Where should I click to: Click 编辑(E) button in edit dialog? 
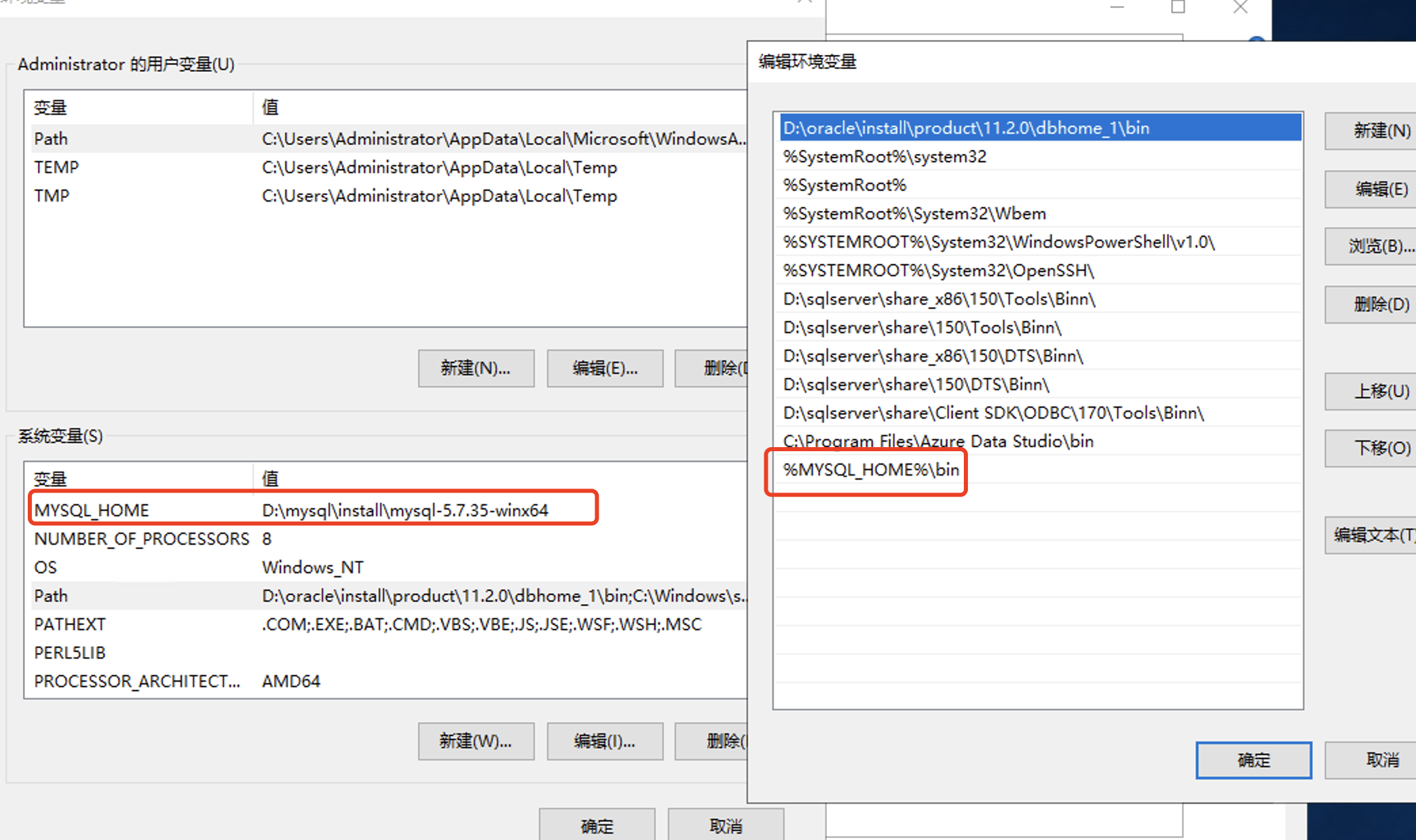1371,189
